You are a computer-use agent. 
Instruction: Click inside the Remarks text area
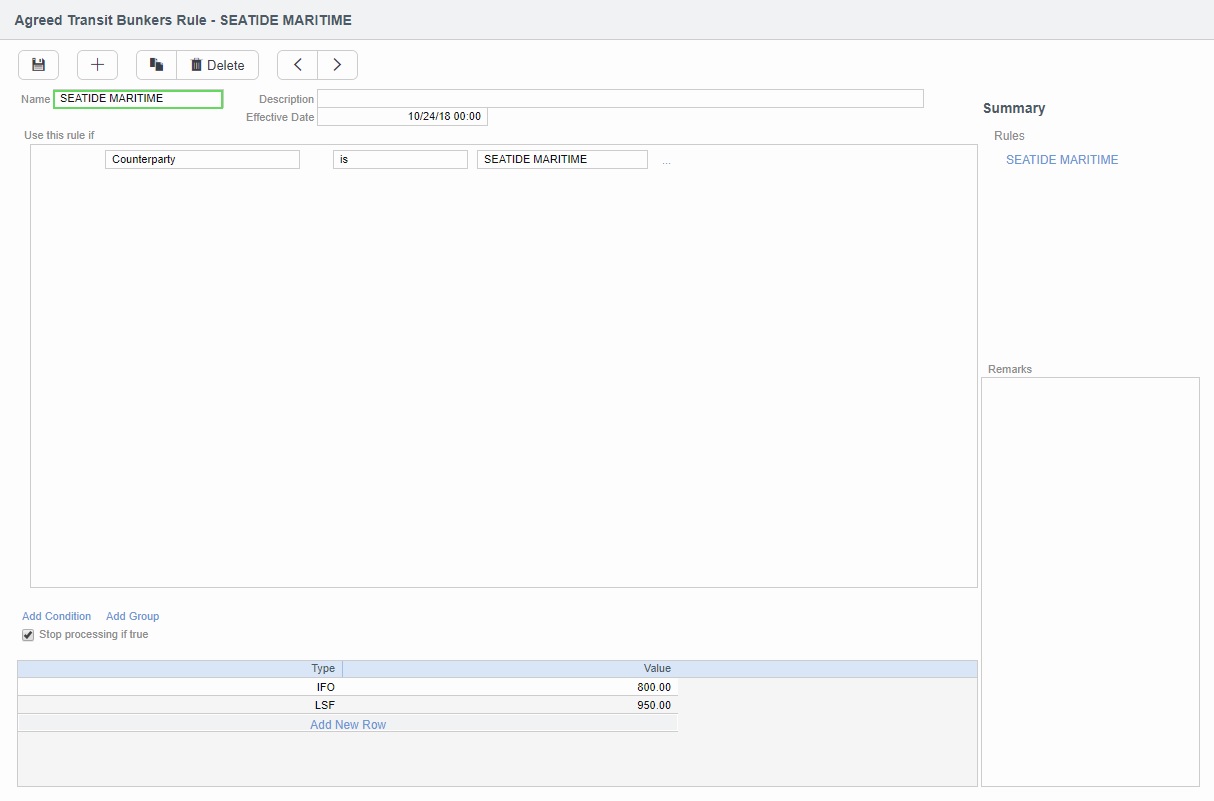pos(1090,580)
